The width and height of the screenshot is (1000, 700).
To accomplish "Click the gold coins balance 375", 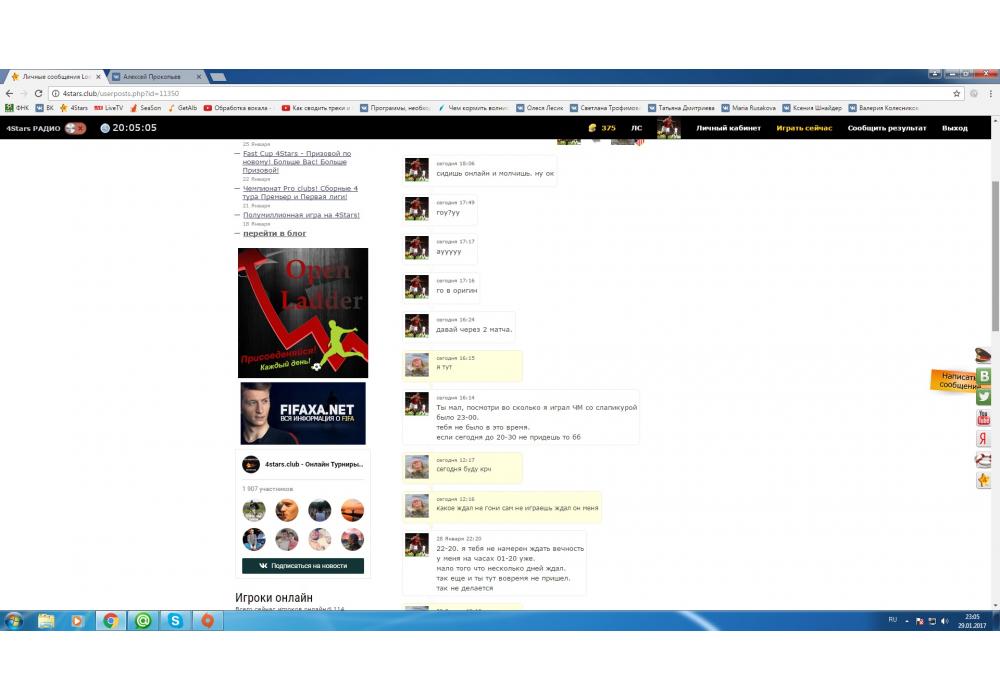I will (602, 128).
